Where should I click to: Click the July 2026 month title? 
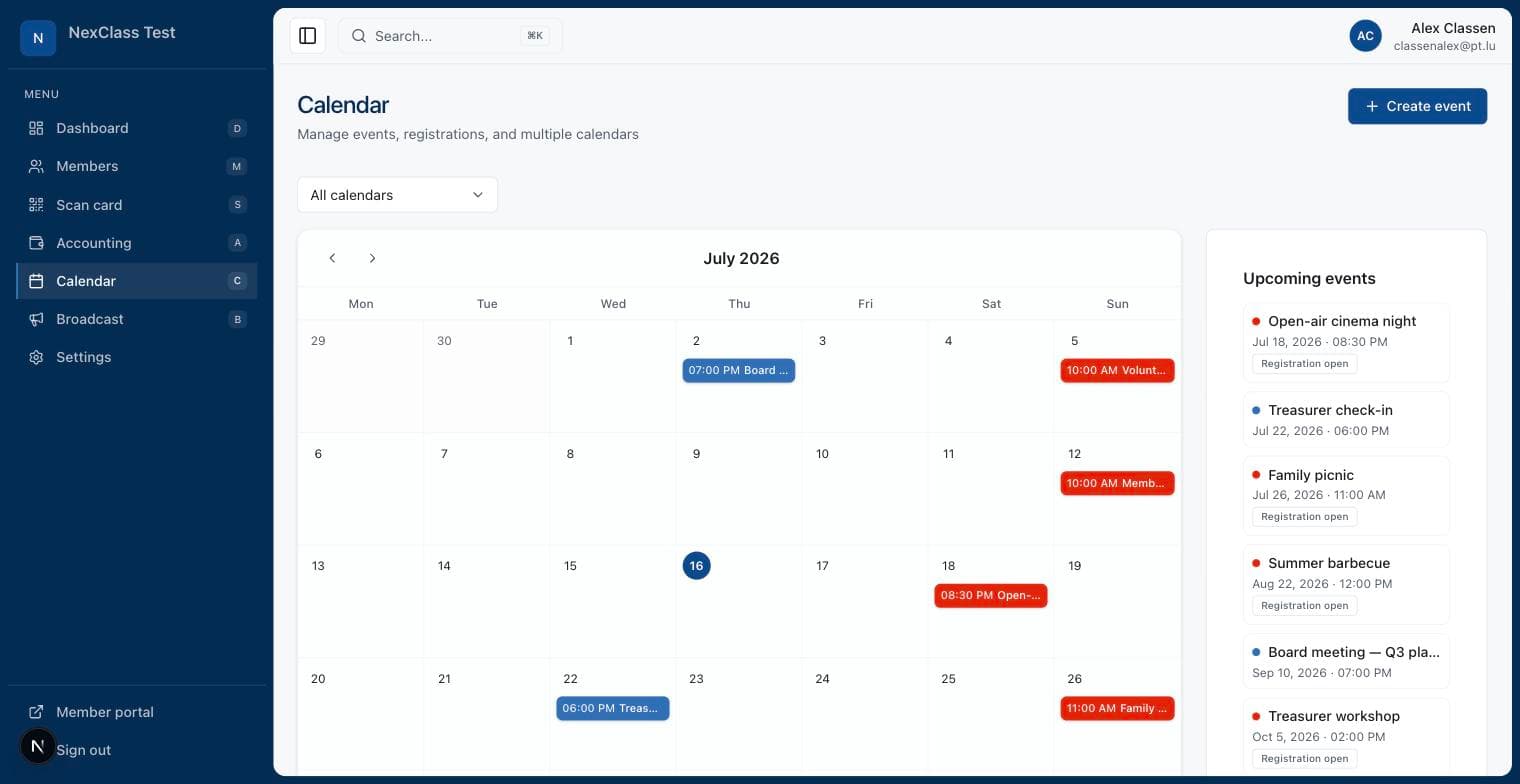click(x=741, y=258)
